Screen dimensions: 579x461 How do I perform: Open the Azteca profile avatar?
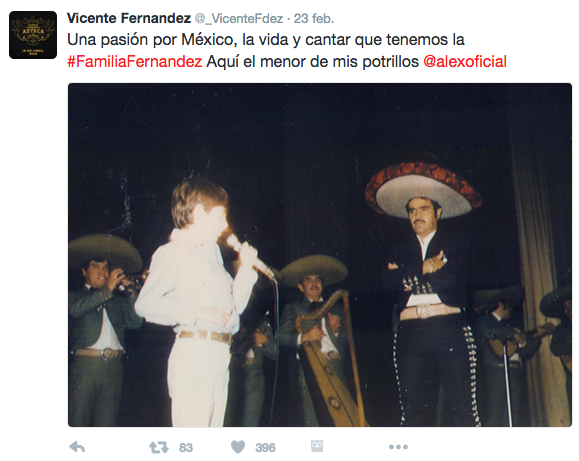click(x=33, y=35)
